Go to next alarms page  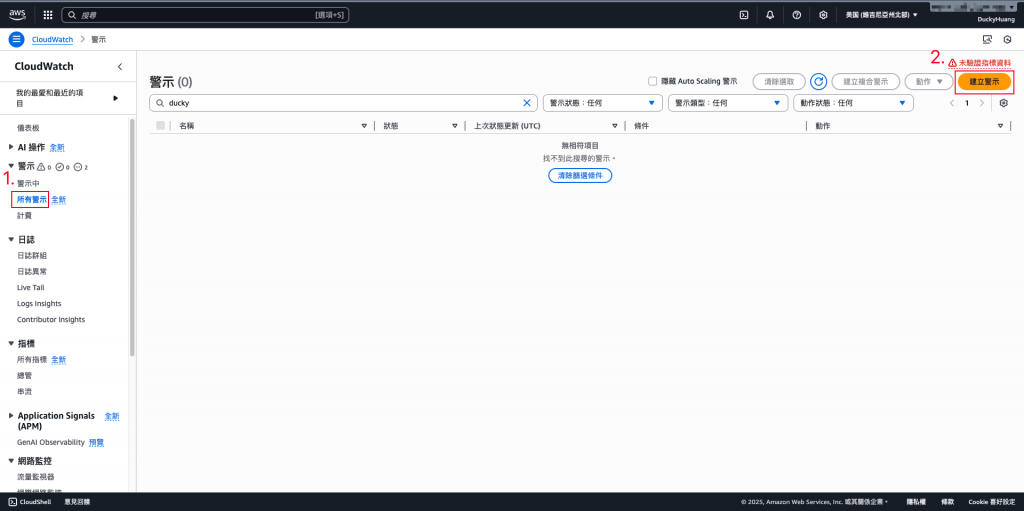pos(982,103)
